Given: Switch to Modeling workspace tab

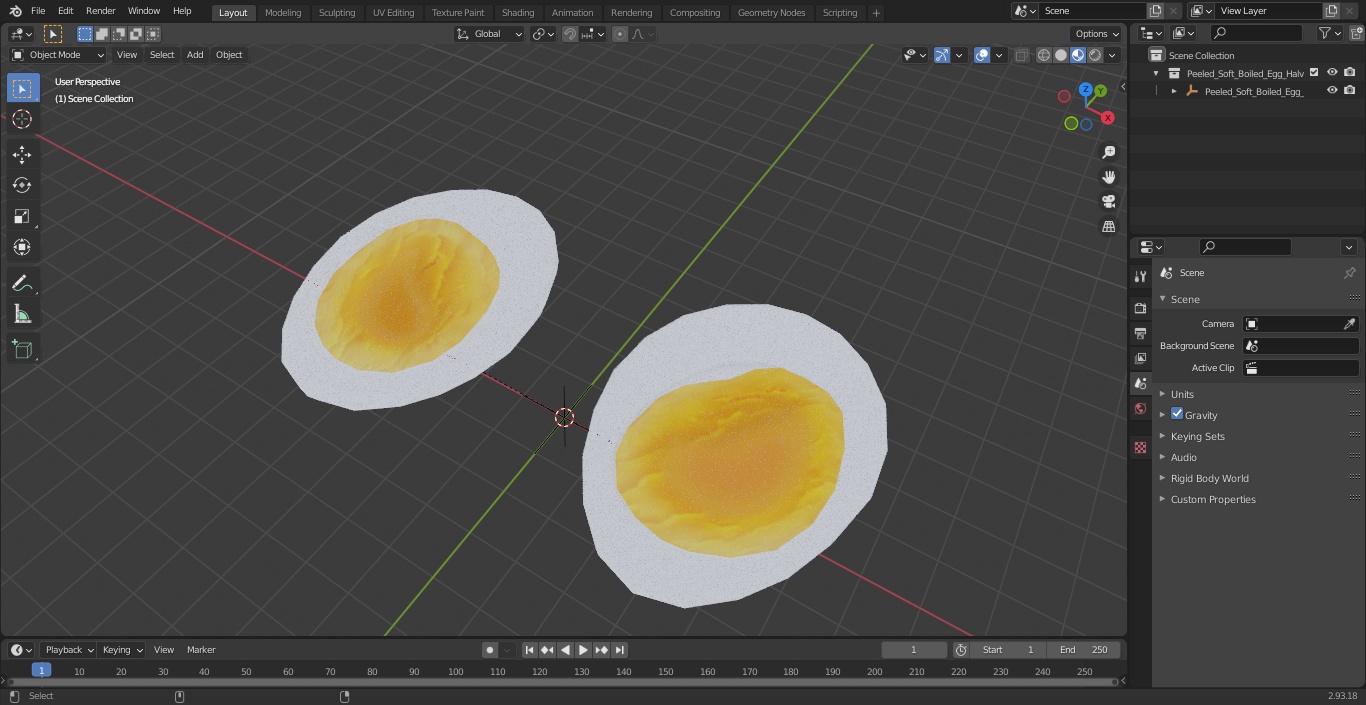Looking at the screenshot, I should [x=283, y=13].
